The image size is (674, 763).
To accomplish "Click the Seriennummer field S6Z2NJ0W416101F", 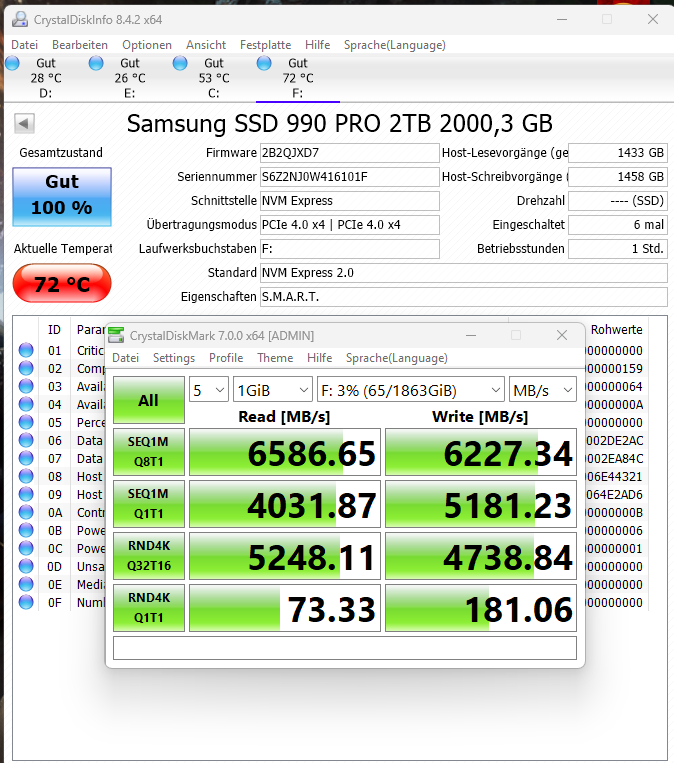I will 349,177.
